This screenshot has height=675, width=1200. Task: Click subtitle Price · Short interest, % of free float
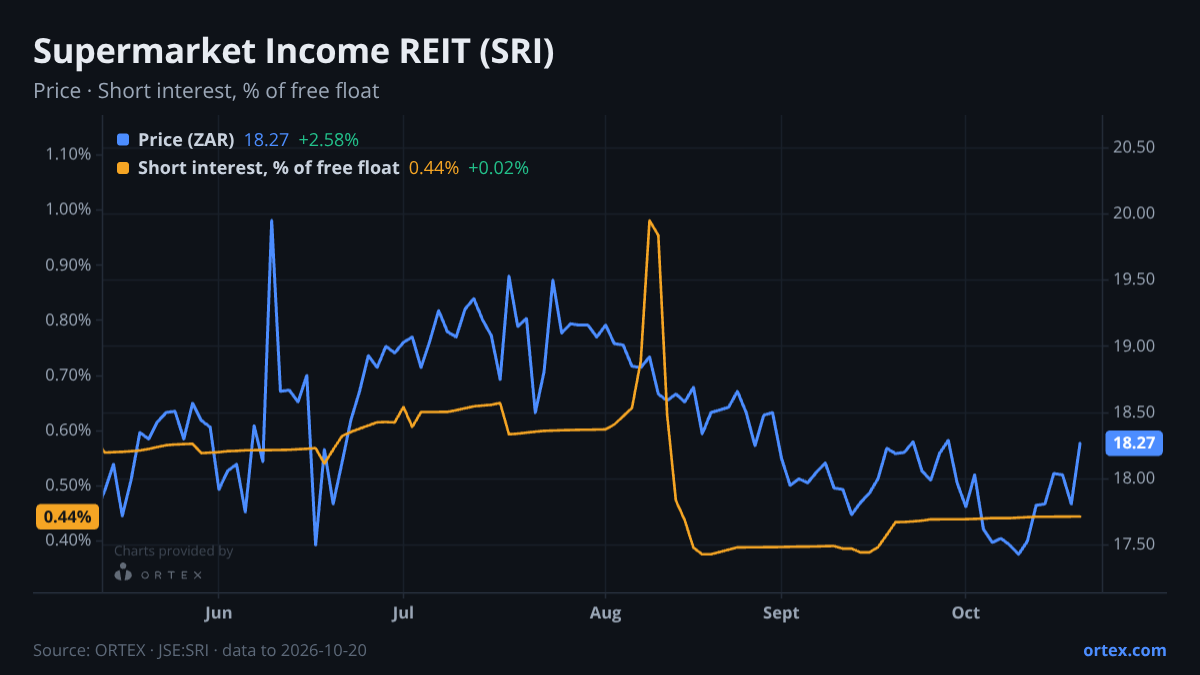point(206,91)
